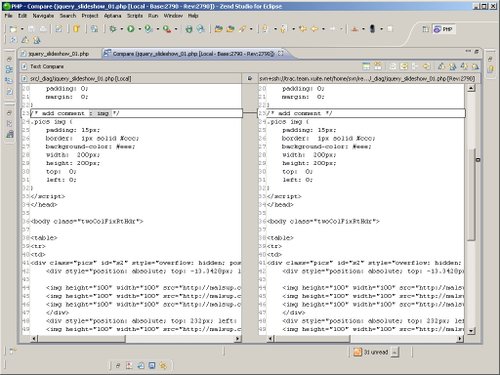
Task: Click the first icon in second toolbar row
Action: [13, 40]
